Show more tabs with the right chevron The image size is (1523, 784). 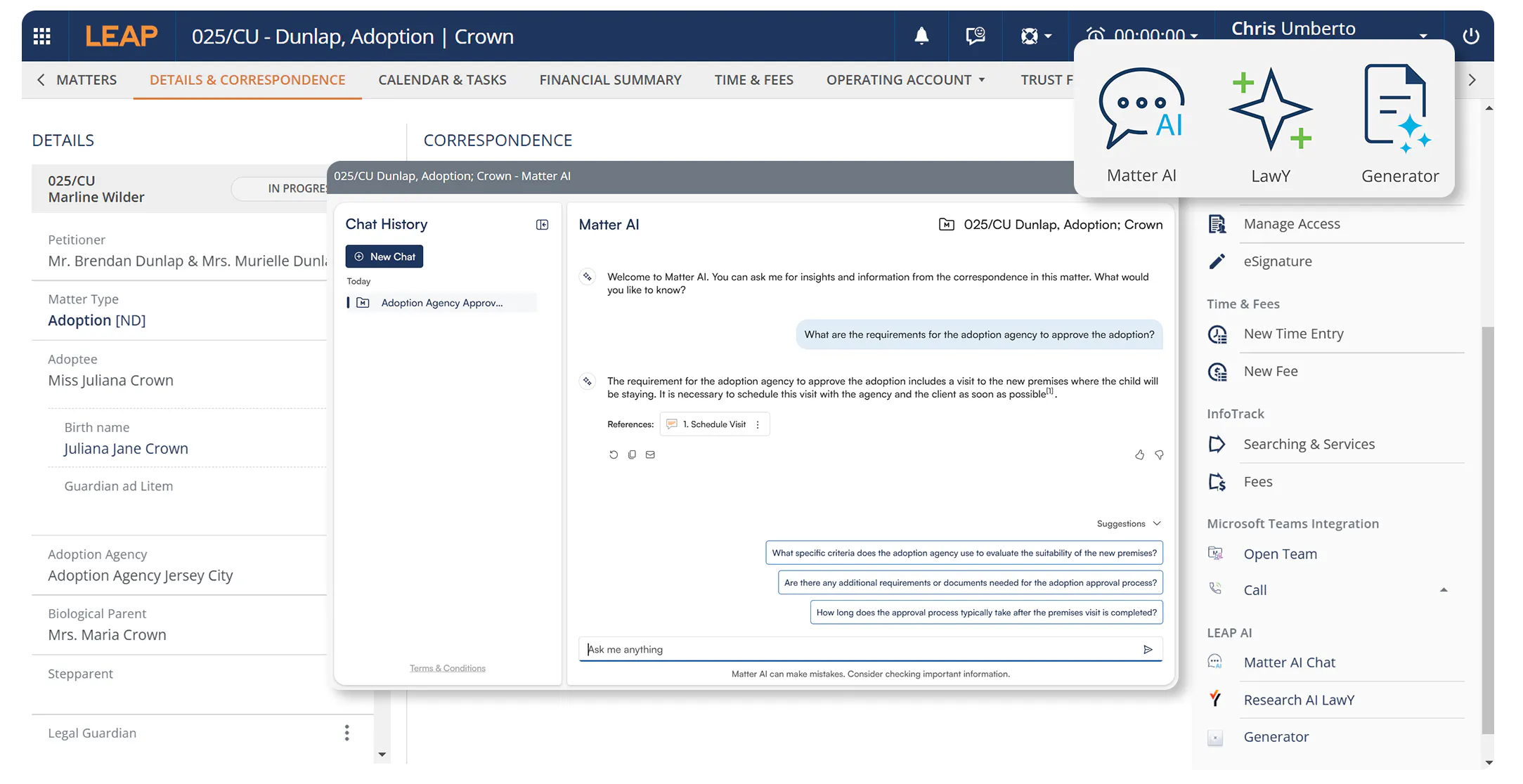(x=1472, y=80)
